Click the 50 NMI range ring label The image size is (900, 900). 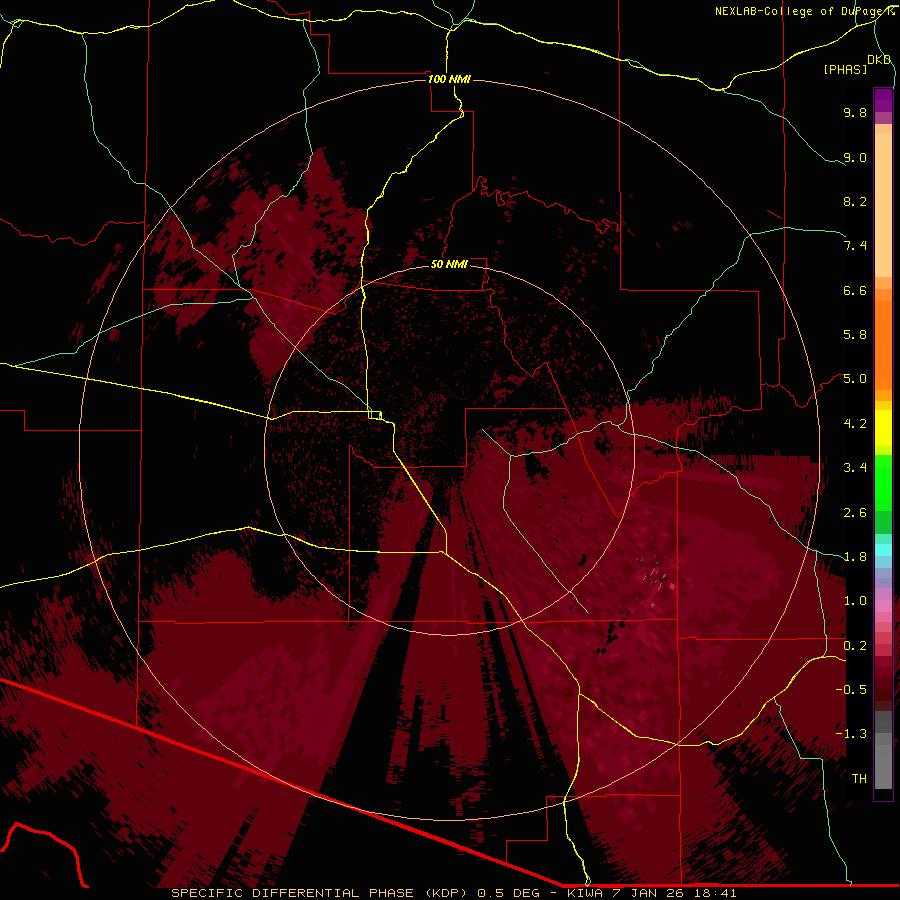tap(449, 264)
